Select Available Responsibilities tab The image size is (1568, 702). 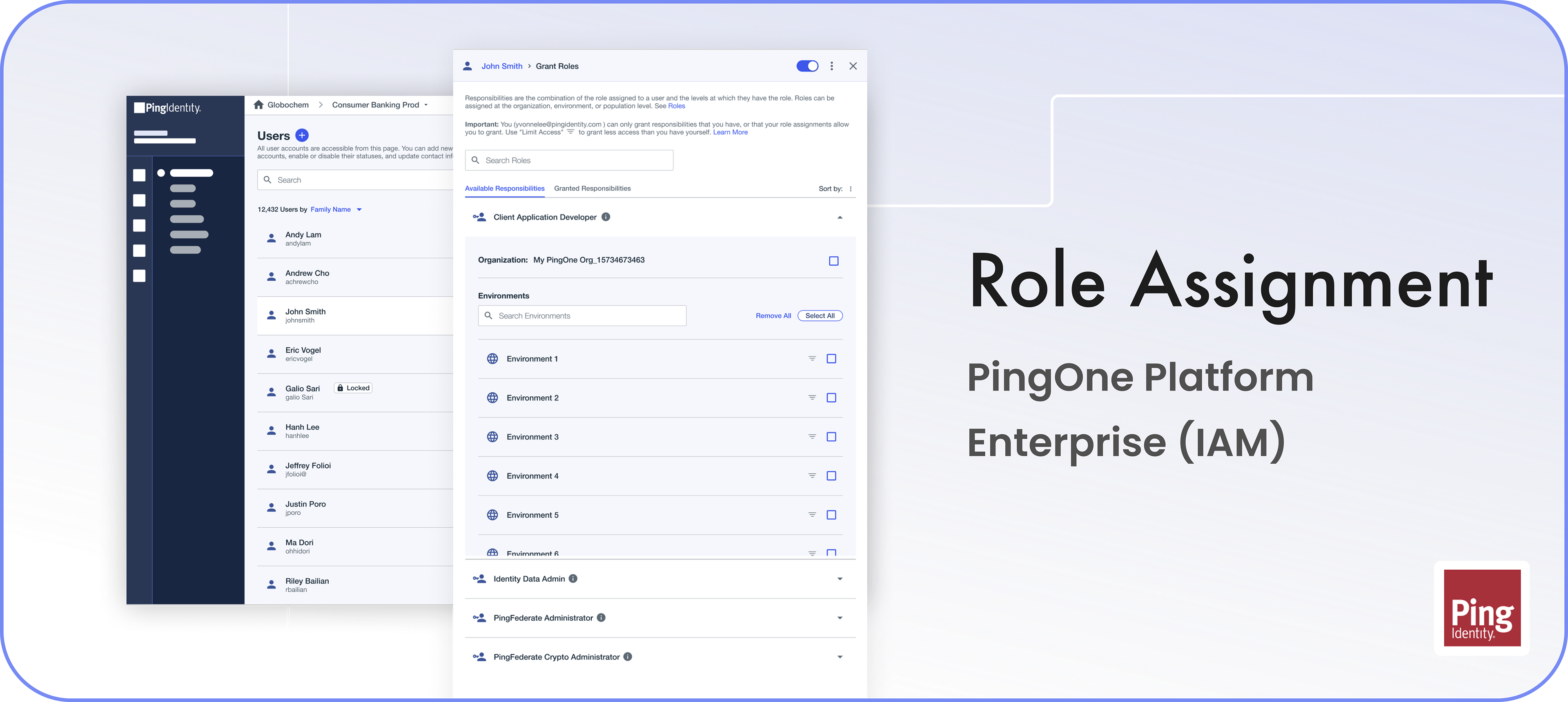coord(504,189)
